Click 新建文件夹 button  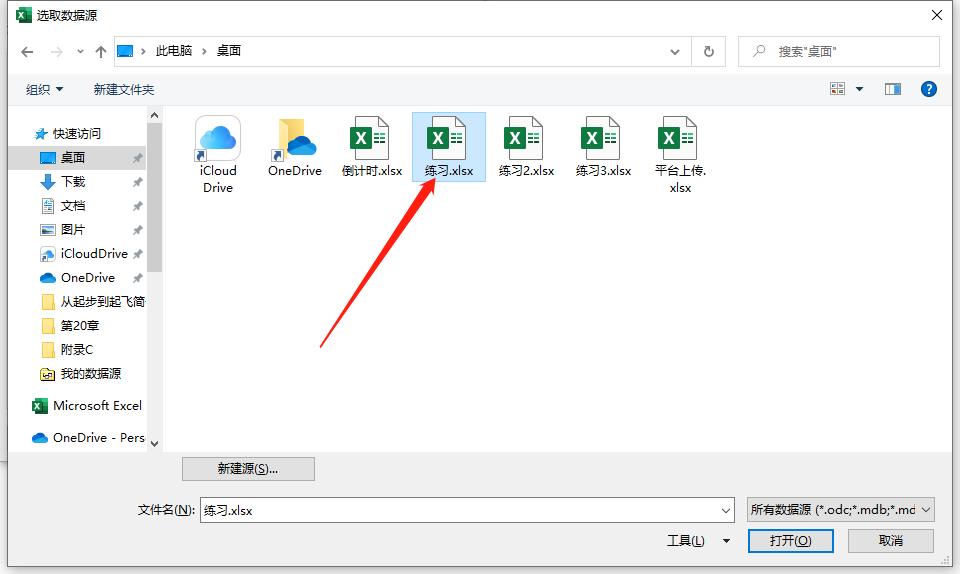tap(124, 89)
